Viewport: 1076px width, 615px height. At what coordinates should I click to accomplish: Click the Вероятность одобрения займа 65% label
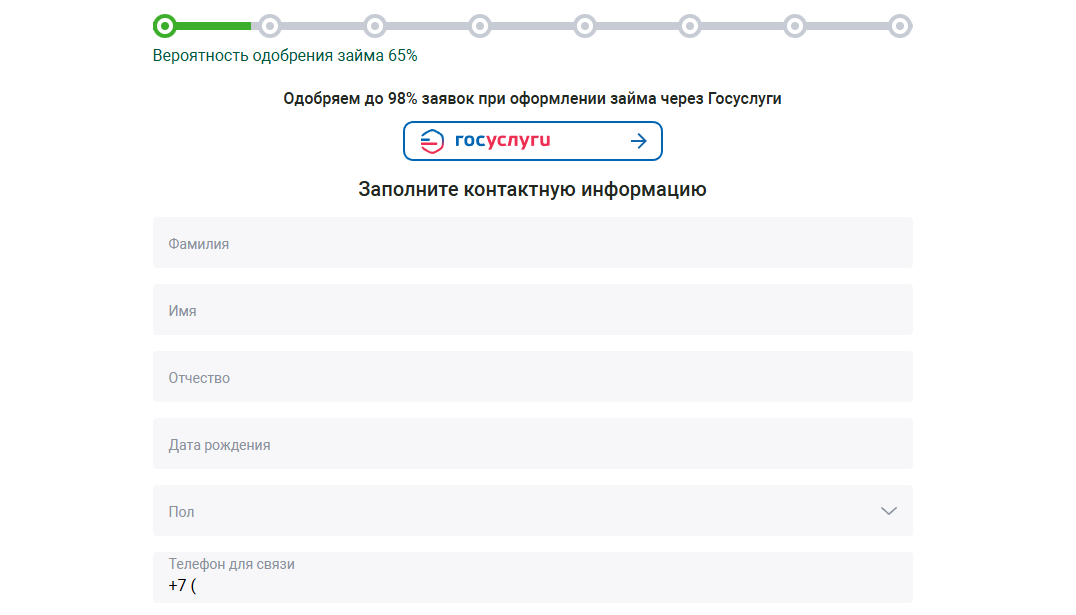coord(285,56)
